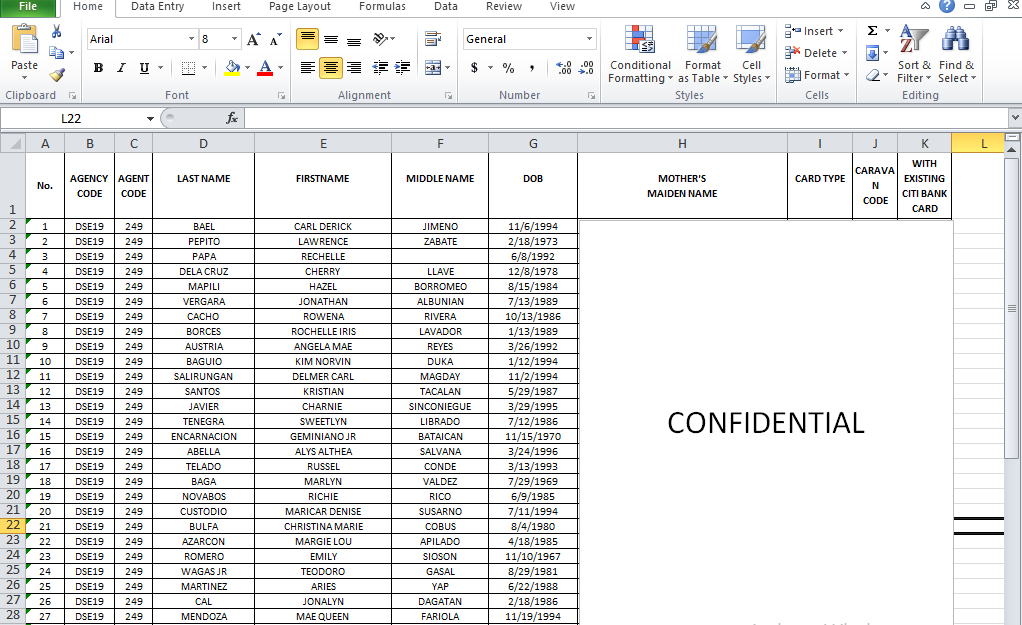This screenshot has height=625, width=1022.
Task: Toggle Top Align vertical alignment
Action: coord(308,39)
